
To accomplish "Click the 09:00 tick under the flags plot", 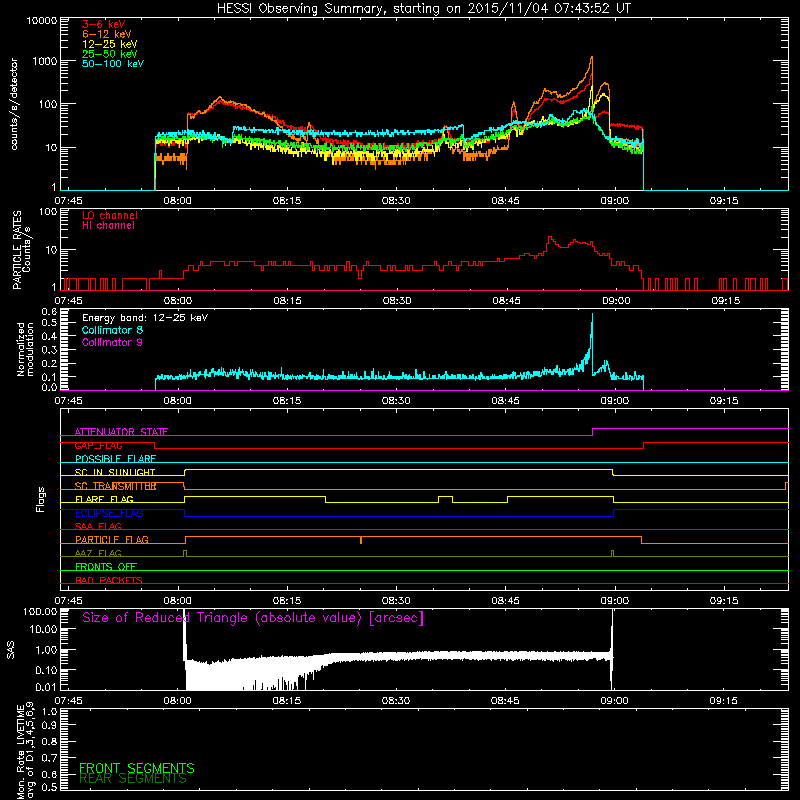I will click(x=615, y=601).
